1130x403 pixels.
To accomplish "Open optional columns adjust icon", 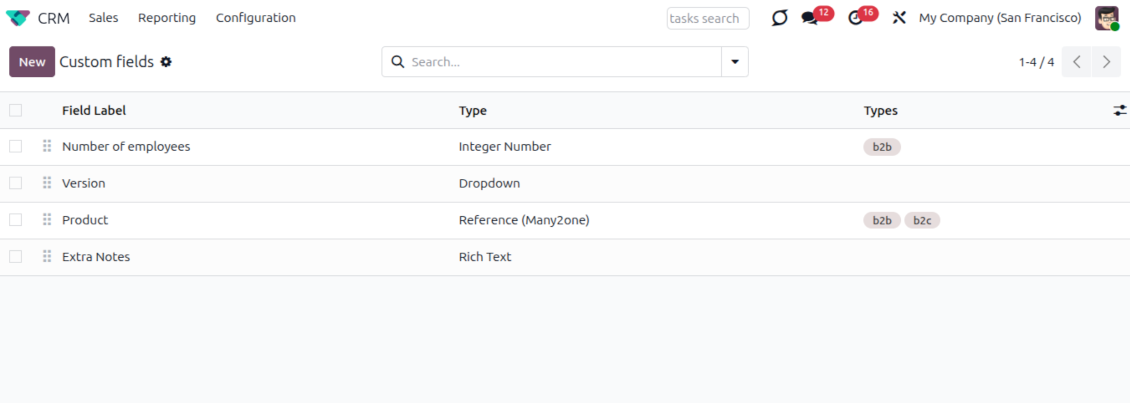I will click(1119, 110).
